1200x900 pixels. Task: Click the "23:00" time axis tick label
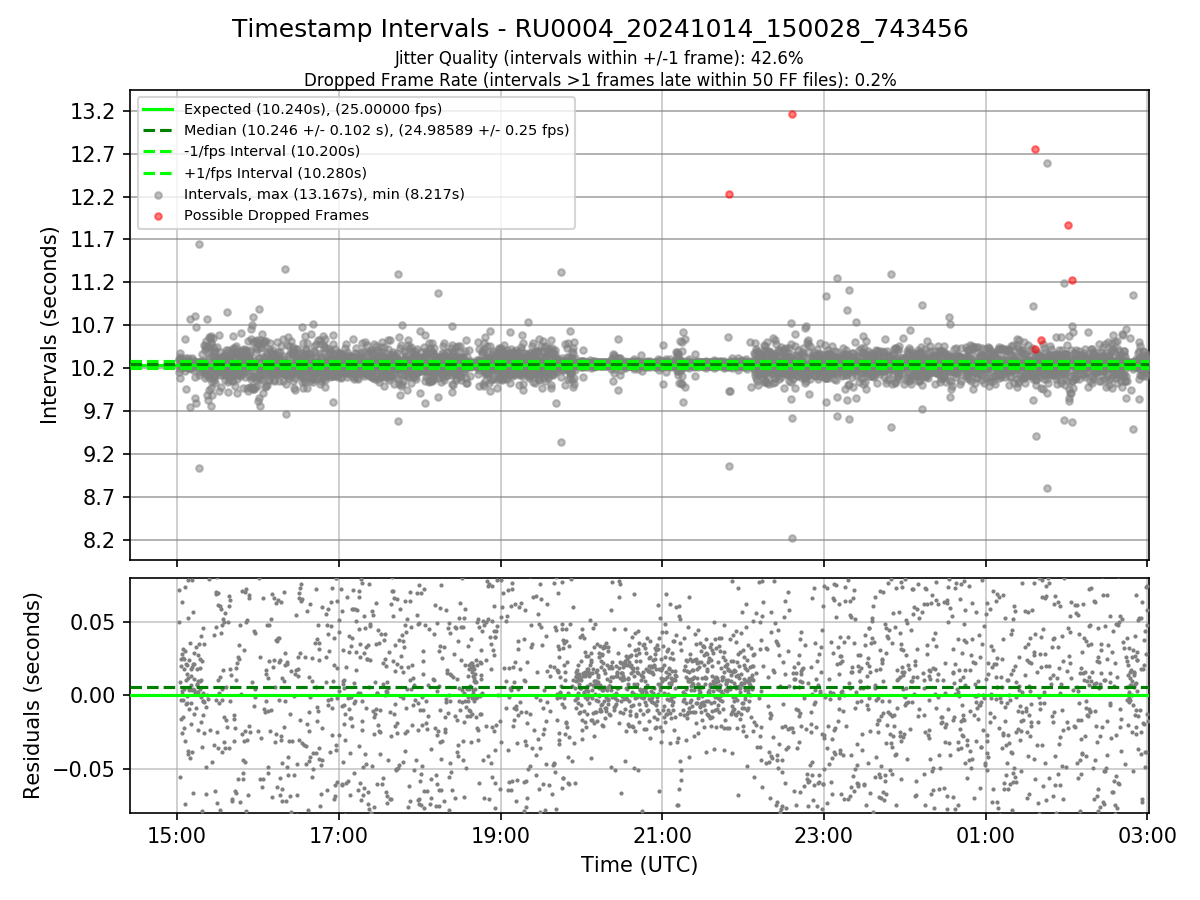tap(824, 834)
